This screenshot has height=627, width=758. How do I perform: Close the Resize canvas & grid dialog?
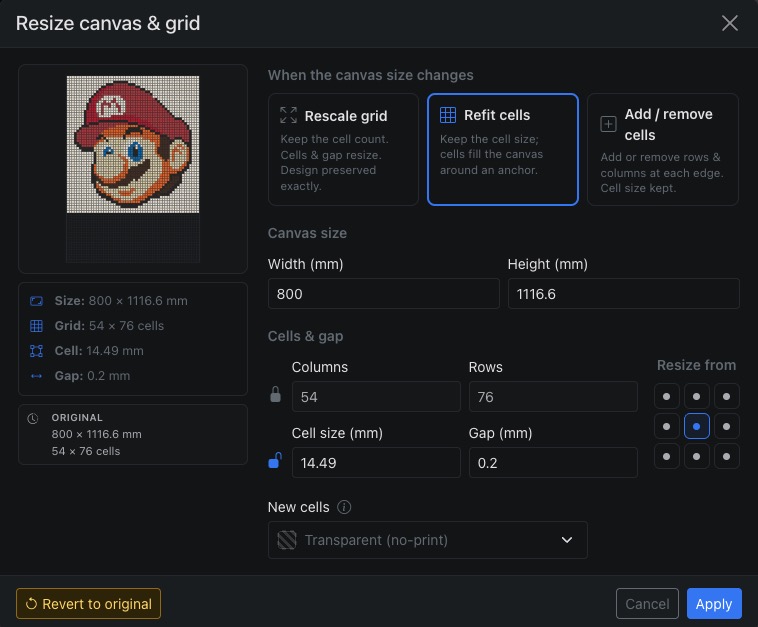(x=729, y=23)
